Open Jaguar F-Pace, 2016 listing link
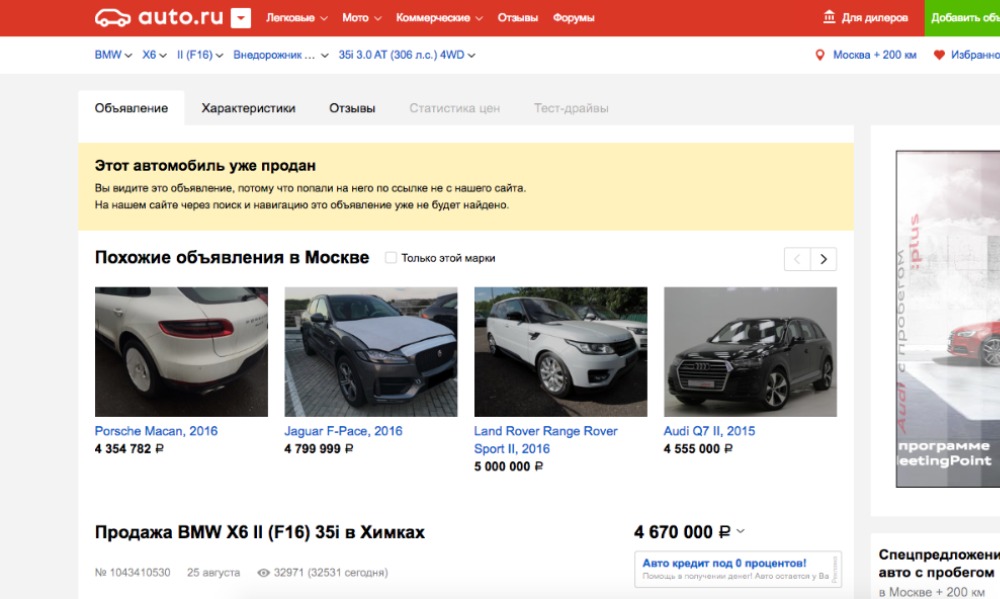Image resolution: width=1000 pixels, height=599 pixels. pos(343,431)
